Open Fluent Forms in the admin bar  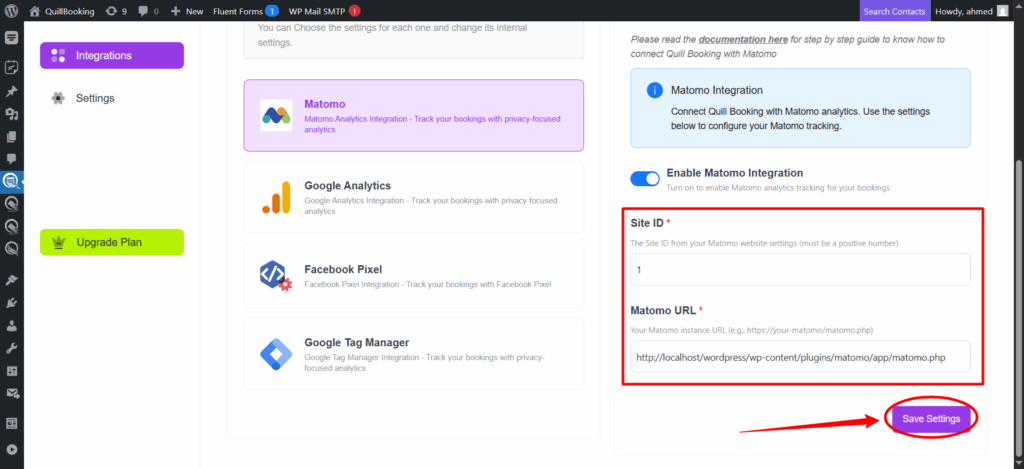tap(240, 11)
